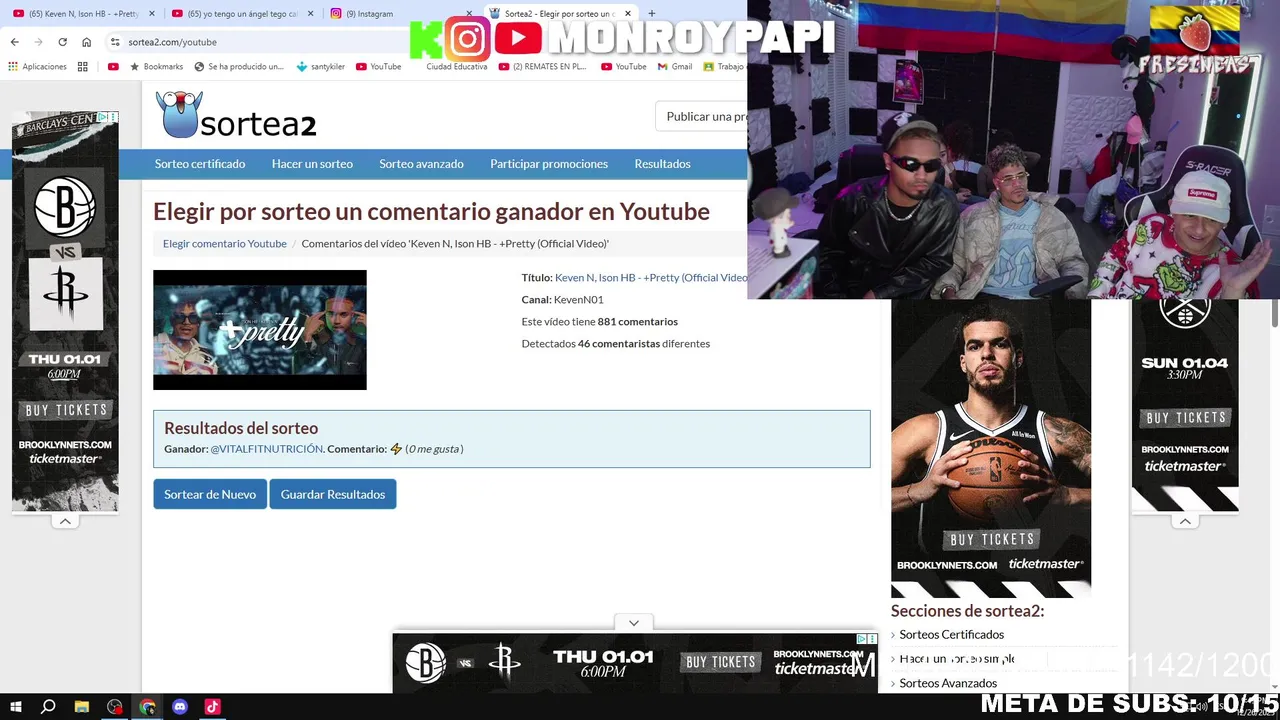Open the YouTube bookmark before Gmail
The width and height of the screenshot is (1280, 720).
[x=624, y=67]
